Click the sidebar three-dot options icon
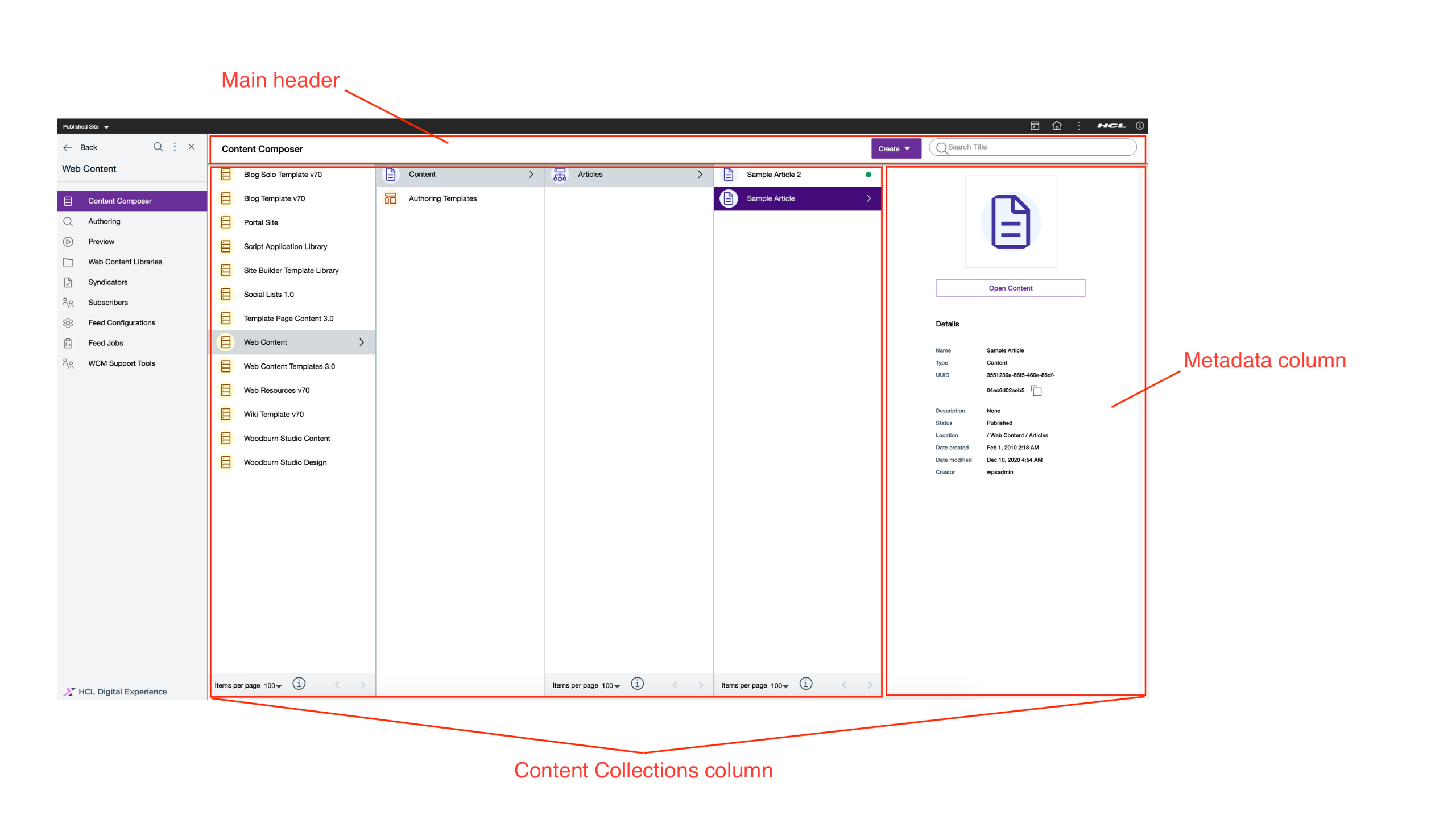This screenshot has height=819, width=1456. pos(175,147)
